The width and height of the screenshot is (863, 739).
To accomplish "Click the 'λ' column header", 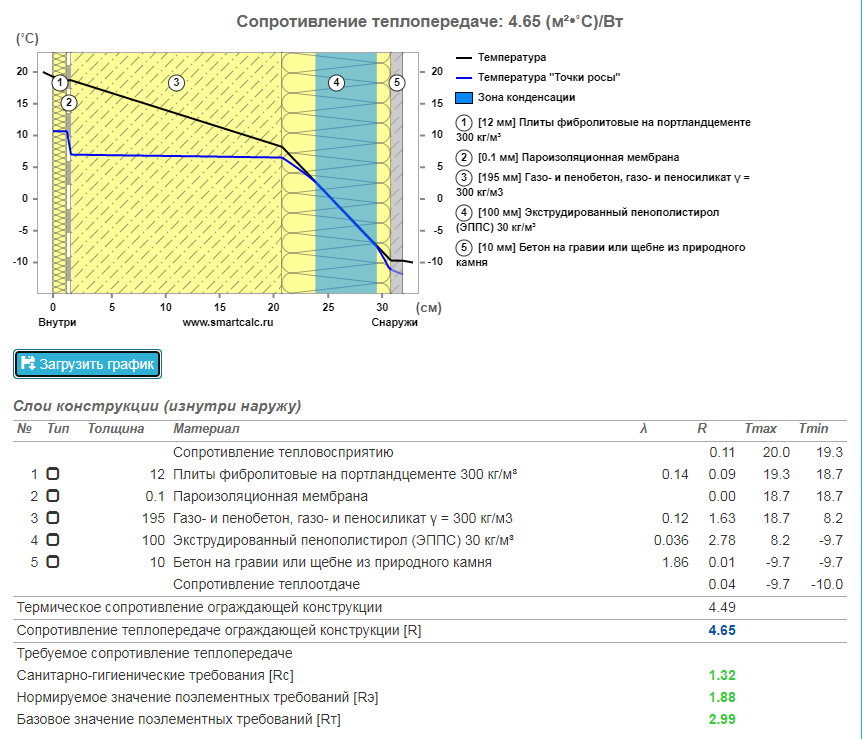I will click(x=643, y=429).
